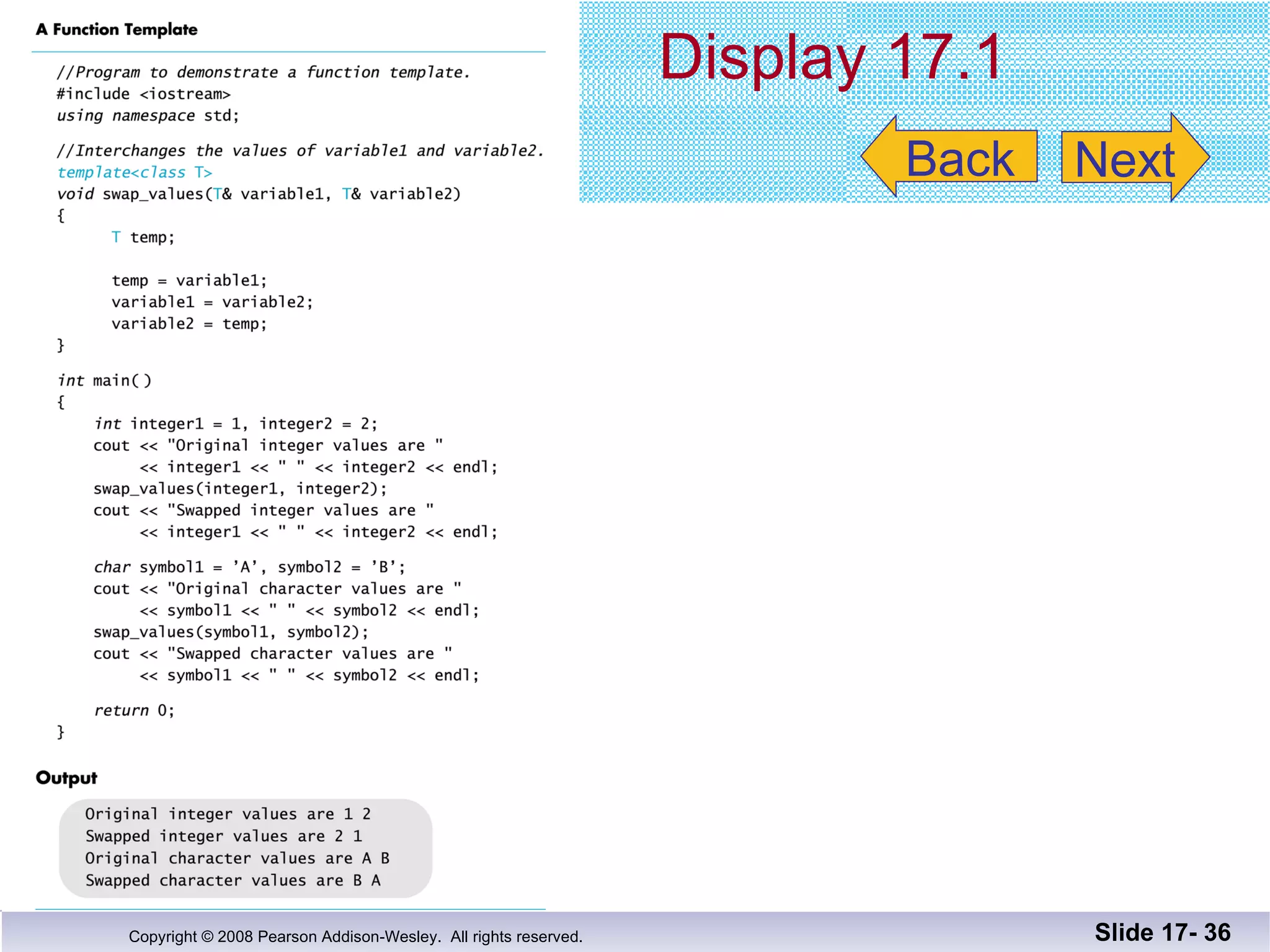Click the 'A Function Template' heading
The height and width of the screenshot is (952, 1270).
click(x=117, y=29)
